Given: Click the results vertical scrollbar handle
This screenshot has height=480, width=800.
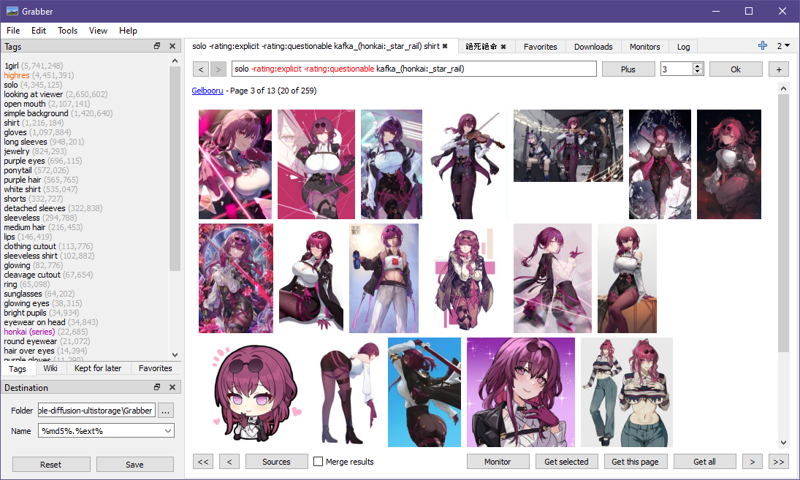Looking at the screenshot, I should pos(783,223).
